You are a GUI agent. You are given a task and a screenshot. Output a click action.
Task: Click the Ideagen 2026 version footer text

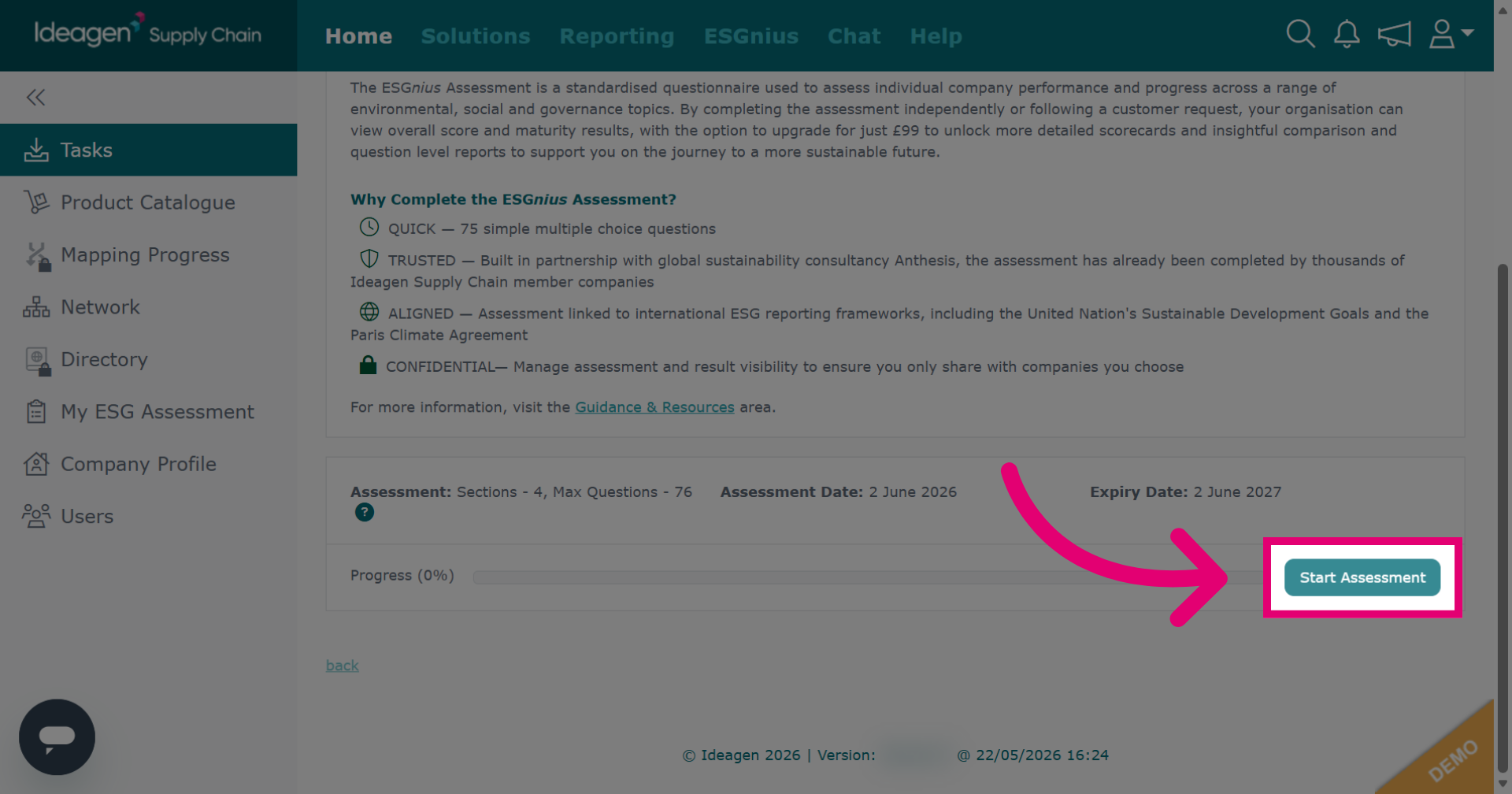click(895, 755)
